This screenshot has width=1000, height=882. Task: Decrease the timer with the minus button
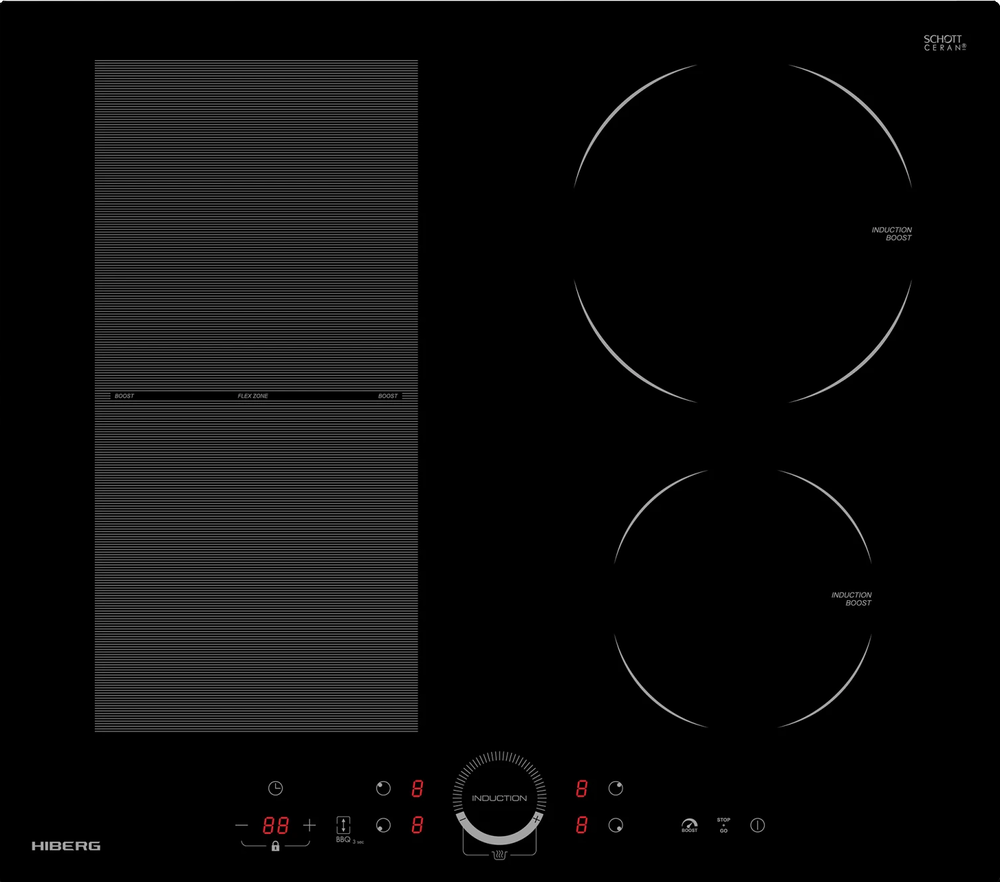(x=241, y=825)
